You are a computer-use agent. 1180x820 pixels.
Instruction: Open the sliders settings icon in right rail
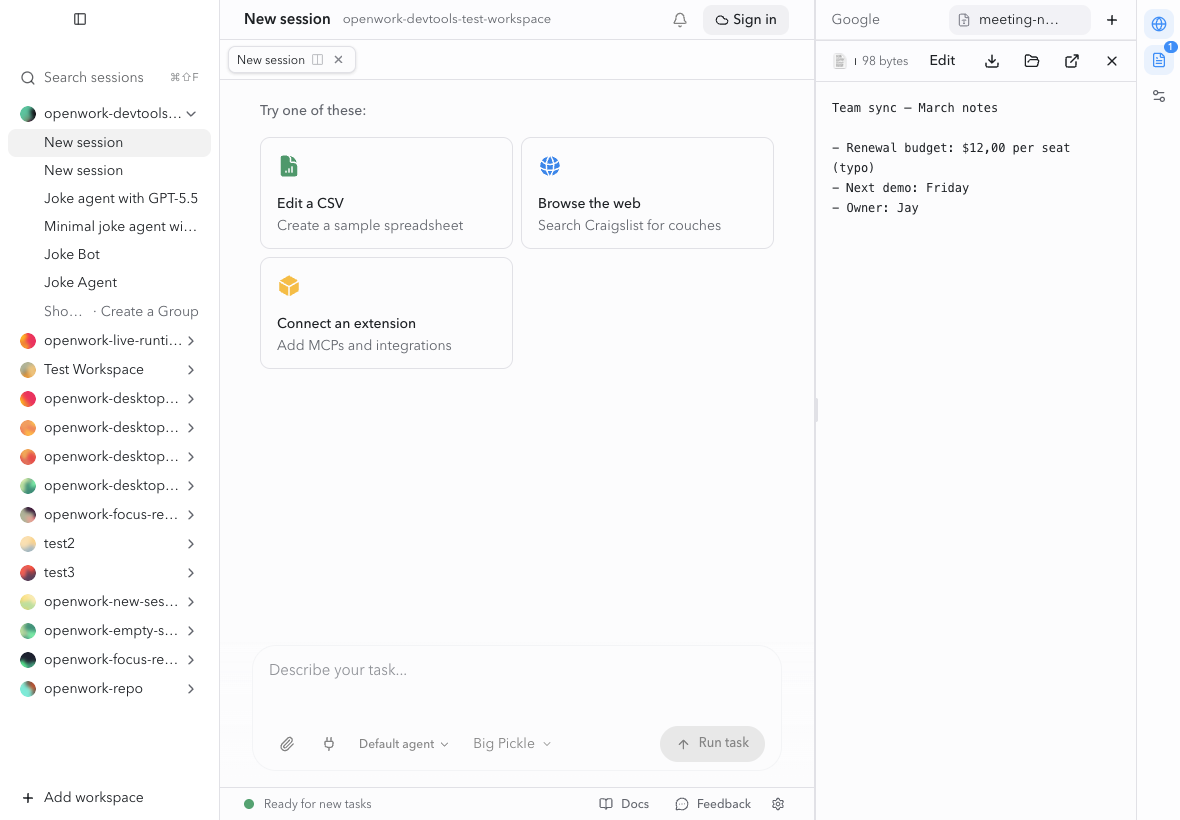point(1159,96)
